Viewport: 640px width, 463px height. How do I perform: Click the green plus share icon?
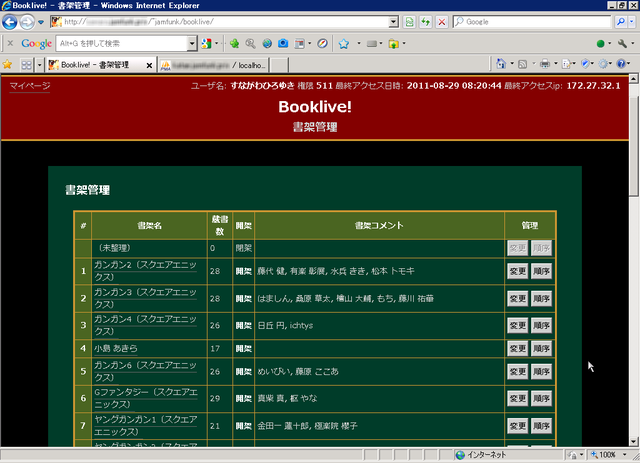234,43
